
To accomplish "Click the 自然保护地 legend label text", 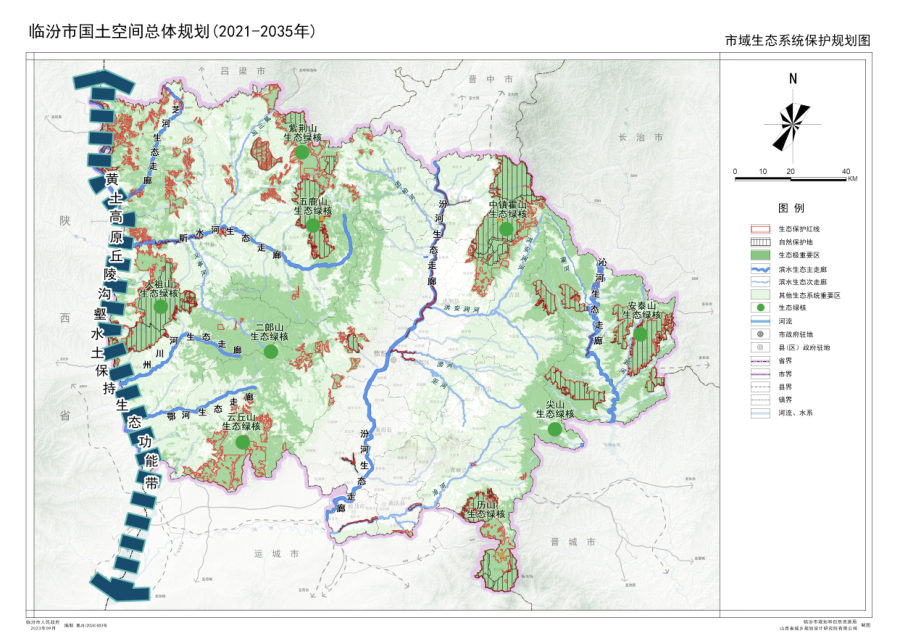I will pyautogui.click(x=795, y=242).
